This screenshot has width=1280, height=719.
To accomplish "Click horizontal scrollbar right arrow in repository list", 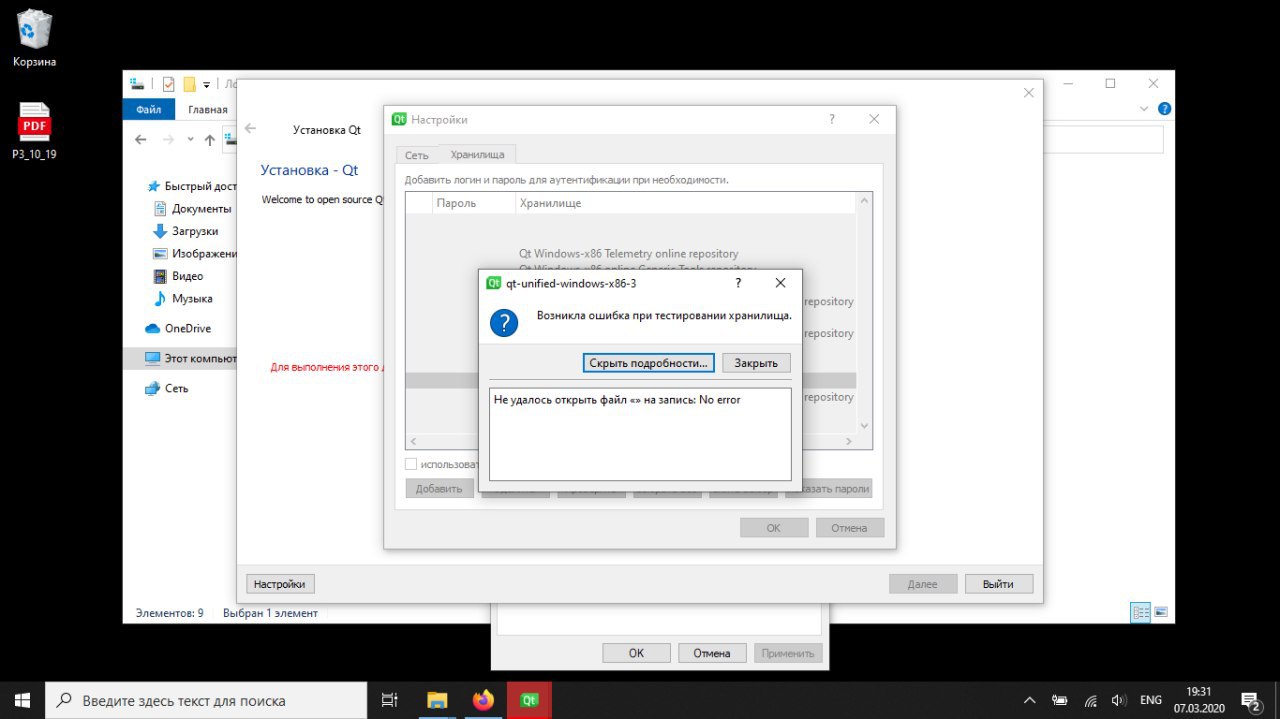I will click(849, 441).
